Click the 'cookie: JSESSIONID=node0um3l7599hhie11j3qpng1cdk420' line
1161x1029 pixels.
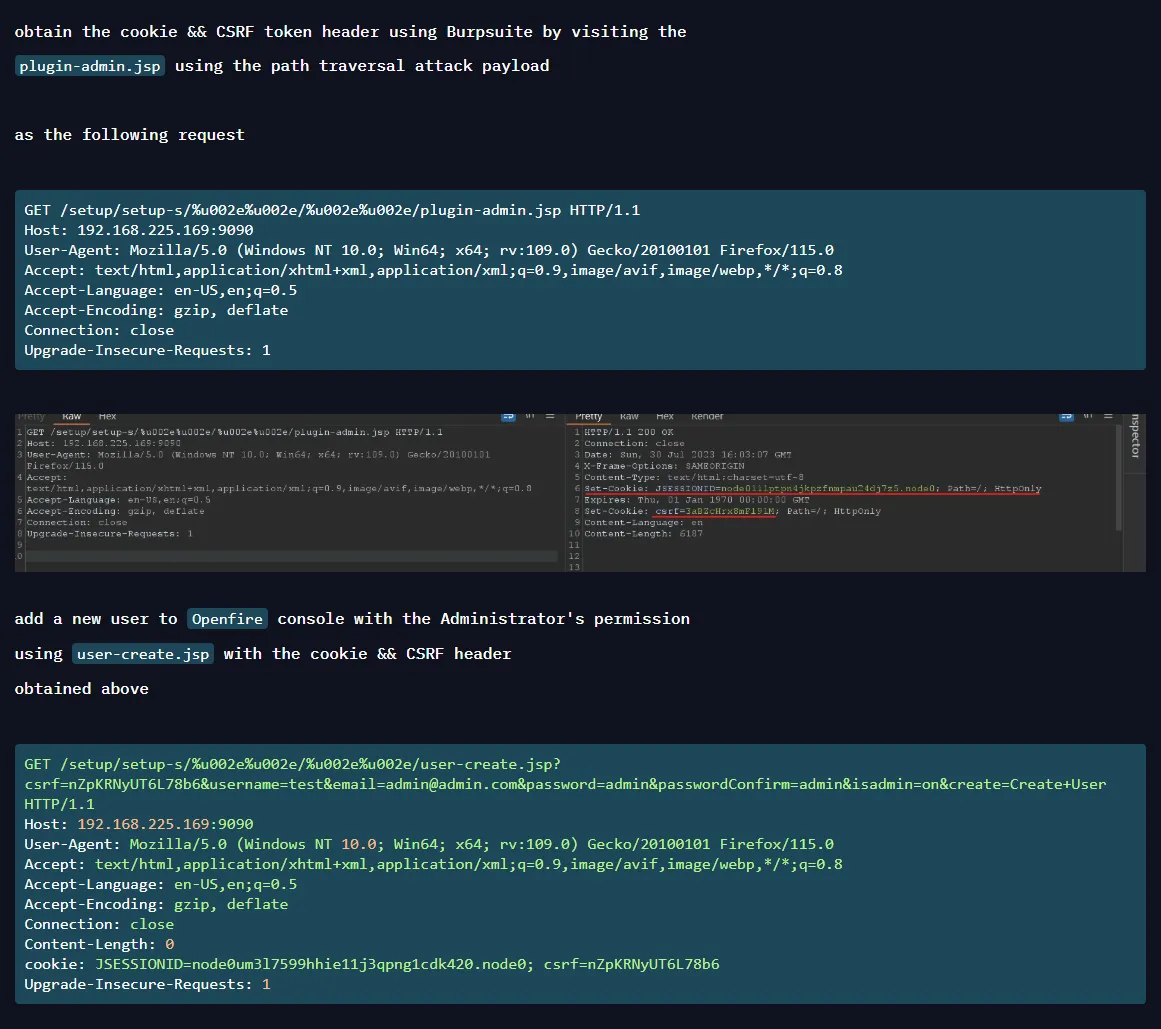coord(372,964)
